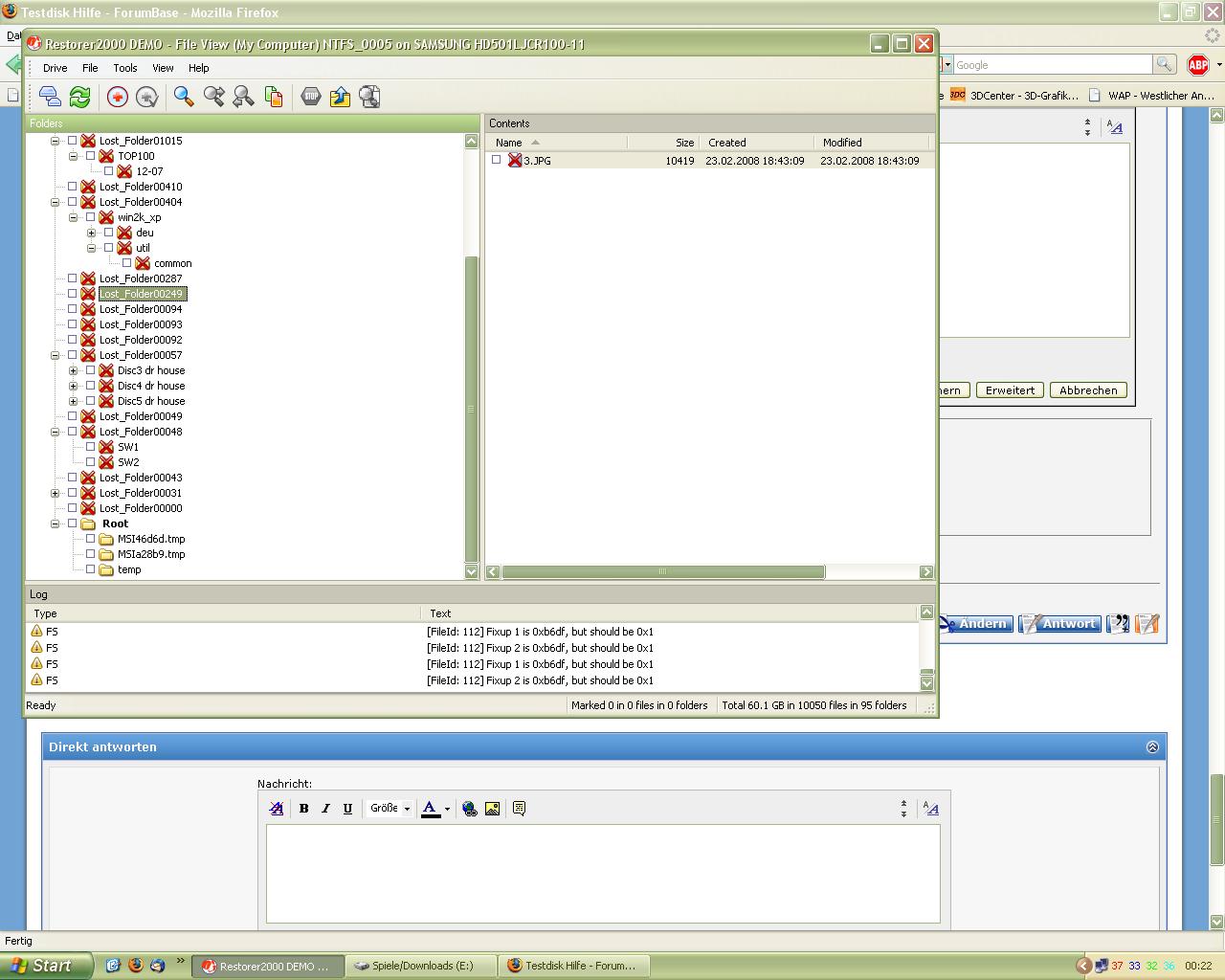1225x980 pixels.
Task: Open Spiele/Downloads (E:) taskbar item
Action: 421,966
